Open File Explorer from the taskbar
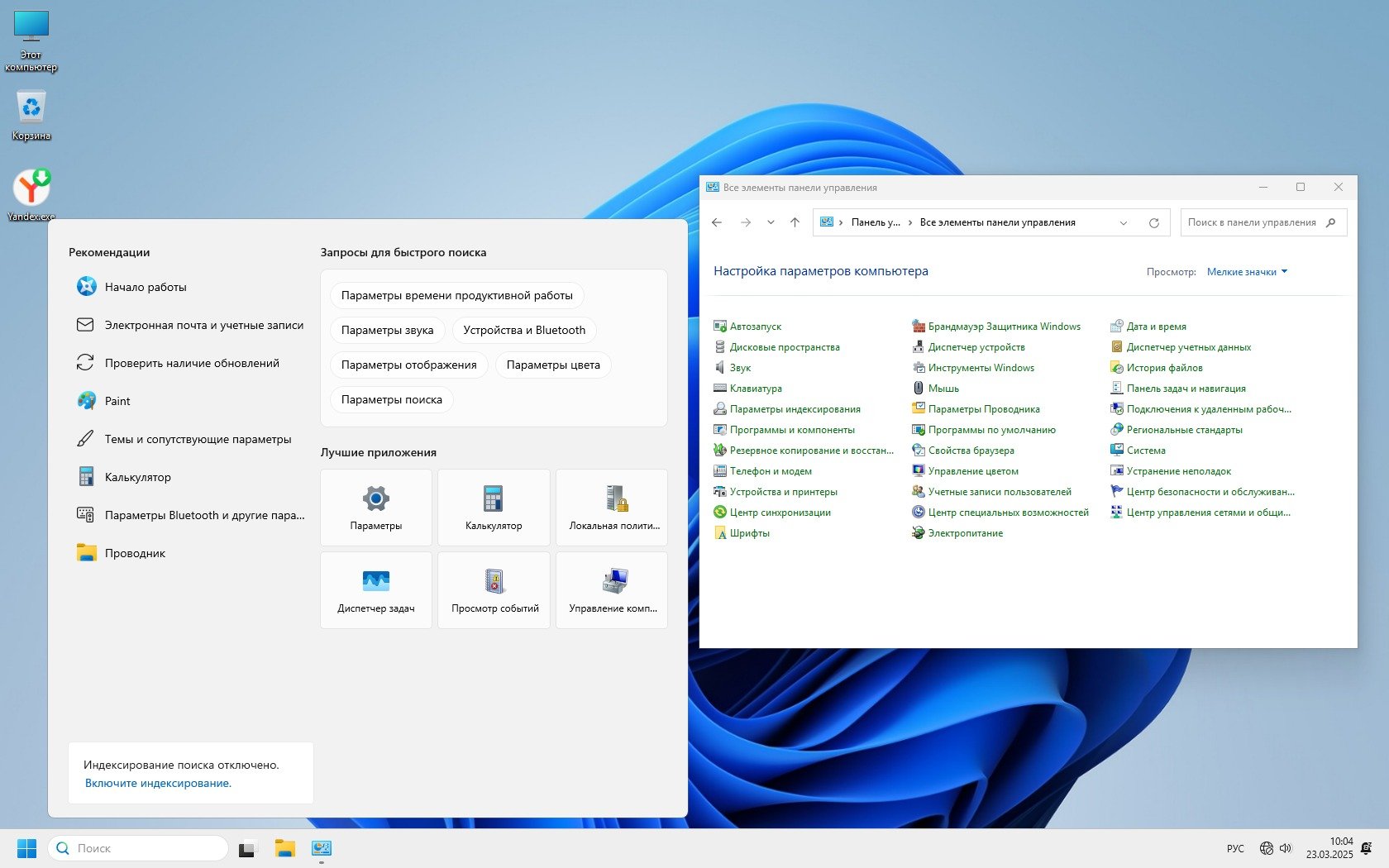The width and height of the screenshot is (1389, 868). 284,848
